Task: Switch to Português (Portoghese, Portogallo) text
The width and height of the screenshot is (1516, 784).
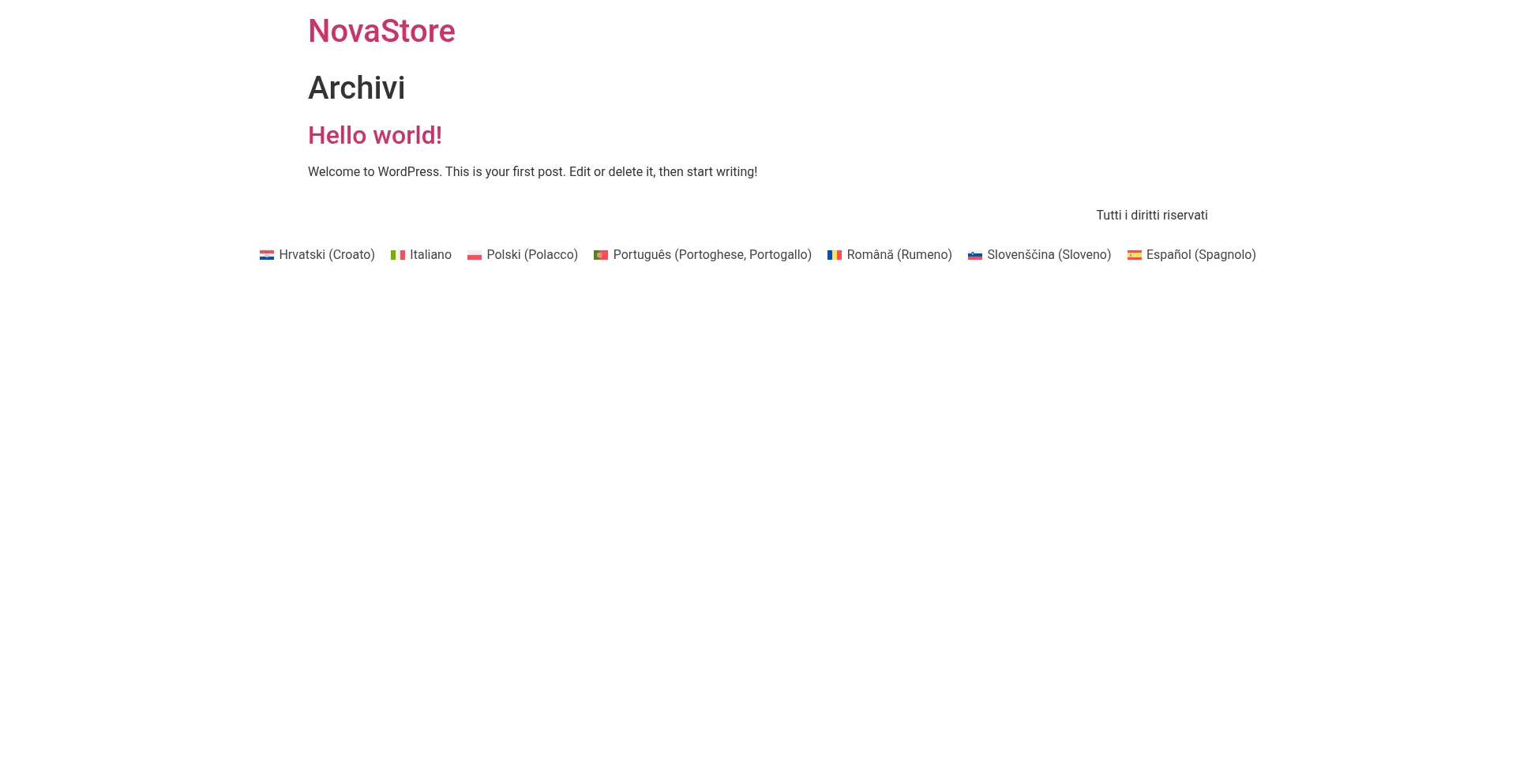Action: point(712,255)
